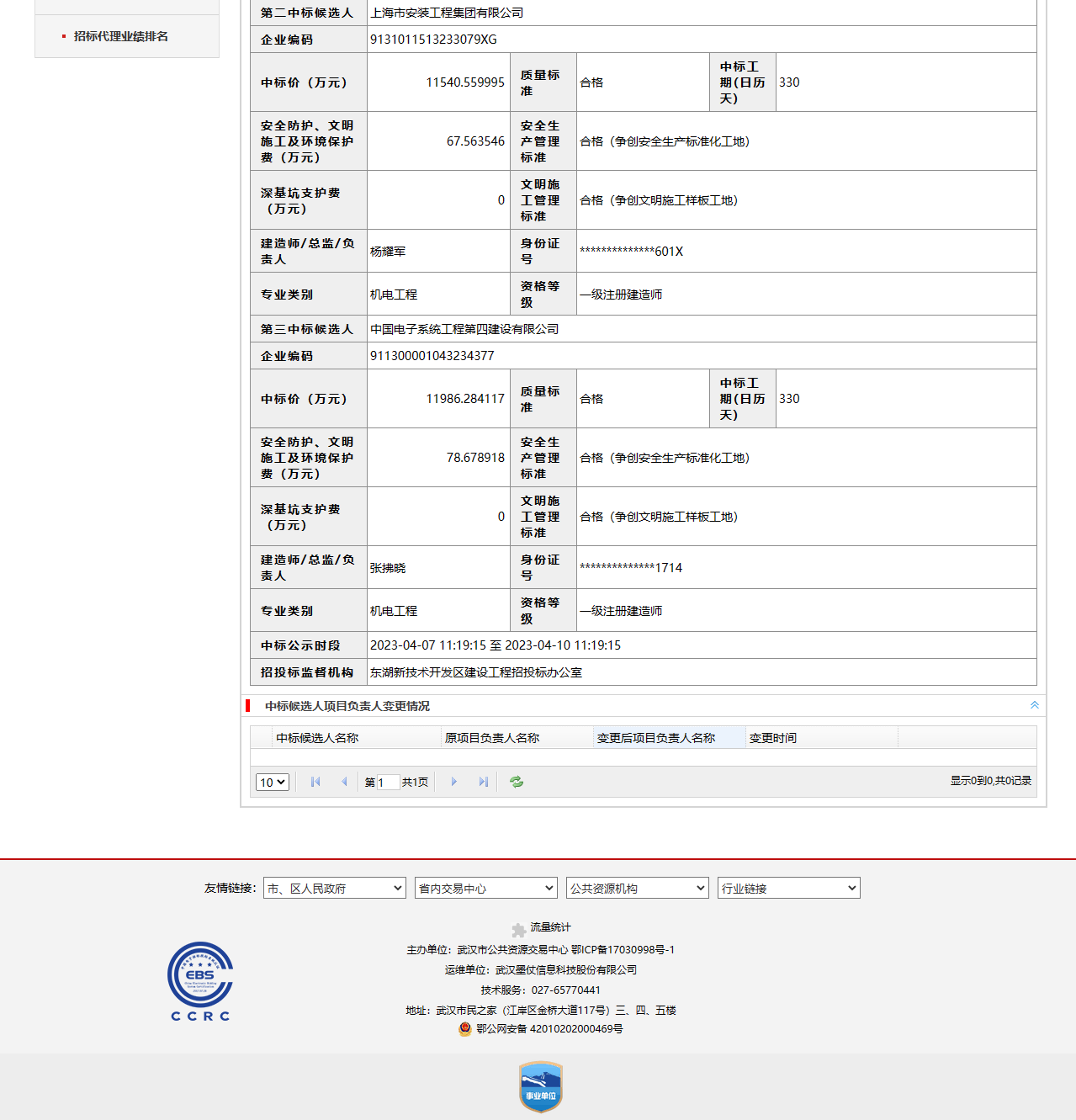
Task: Open the page size dropdown showing 10
Action: (x=273, y=782)
